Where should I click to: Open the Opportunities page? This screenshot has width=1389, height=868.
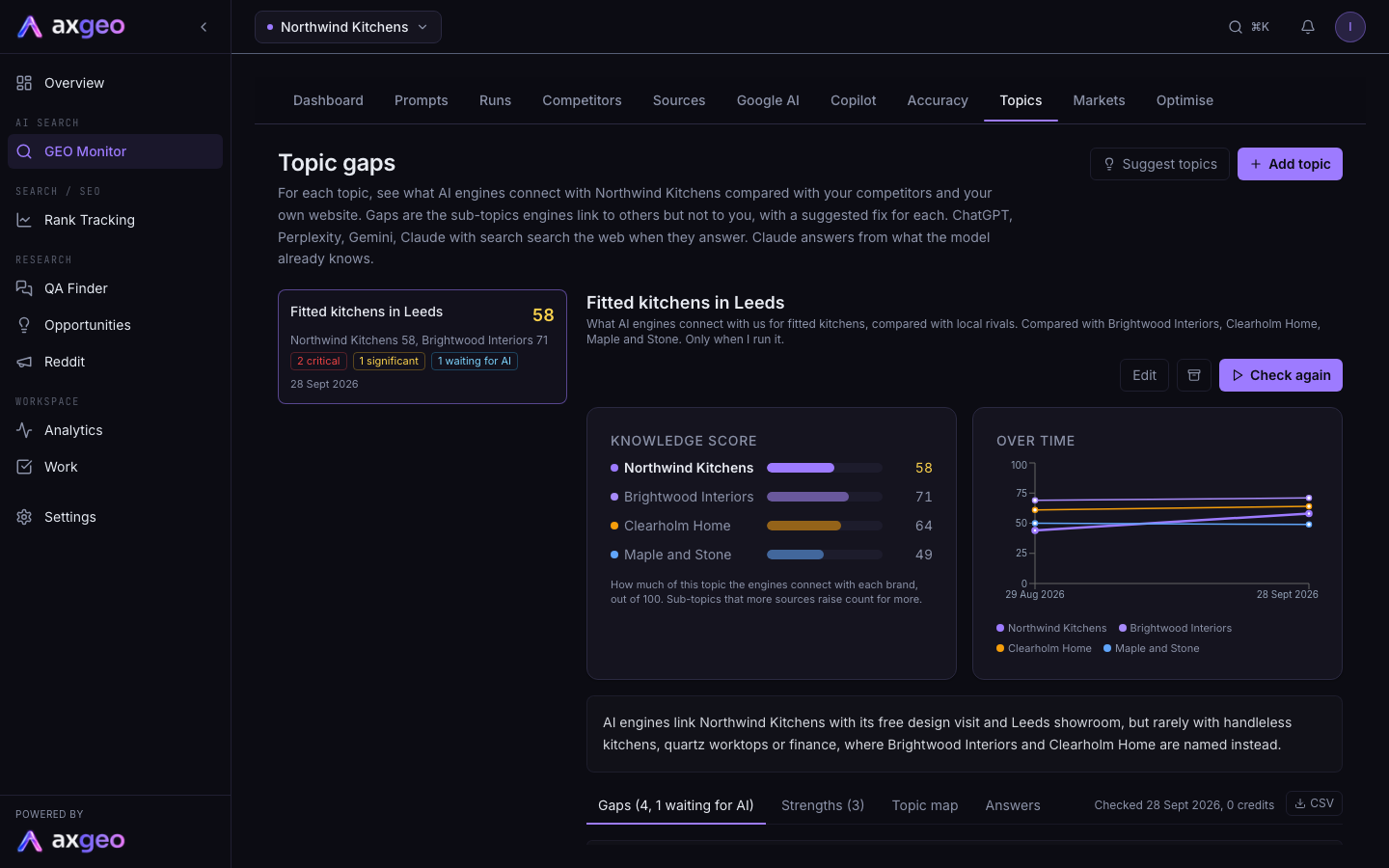[116, 325]
